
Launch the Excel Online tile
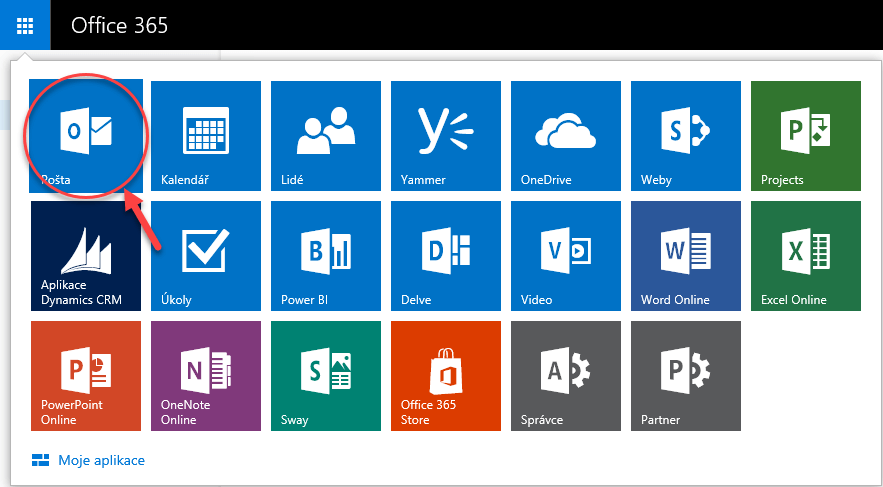point(806,256)
